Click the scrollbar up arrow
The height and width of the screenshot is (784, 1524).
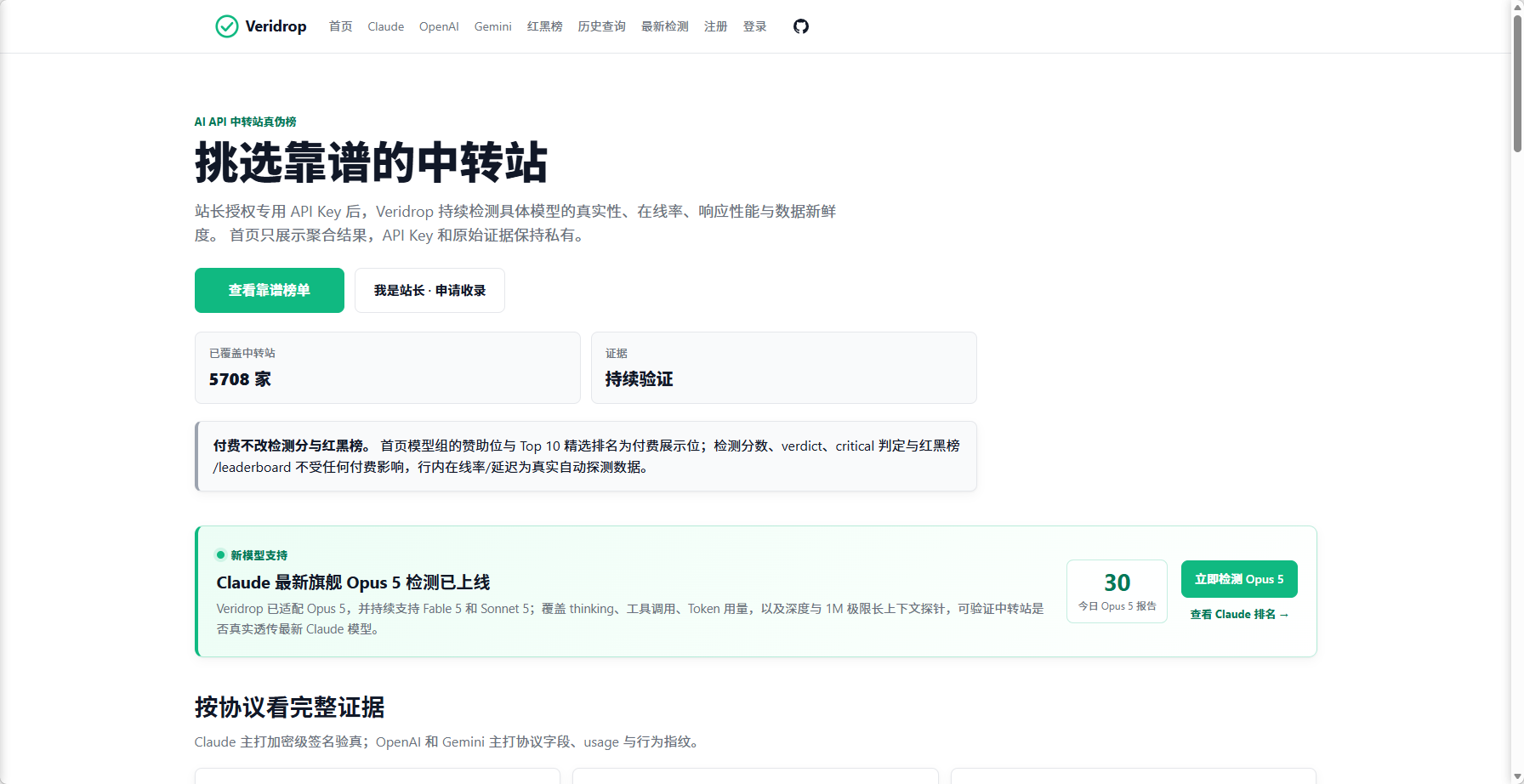tap(1517, 6)
